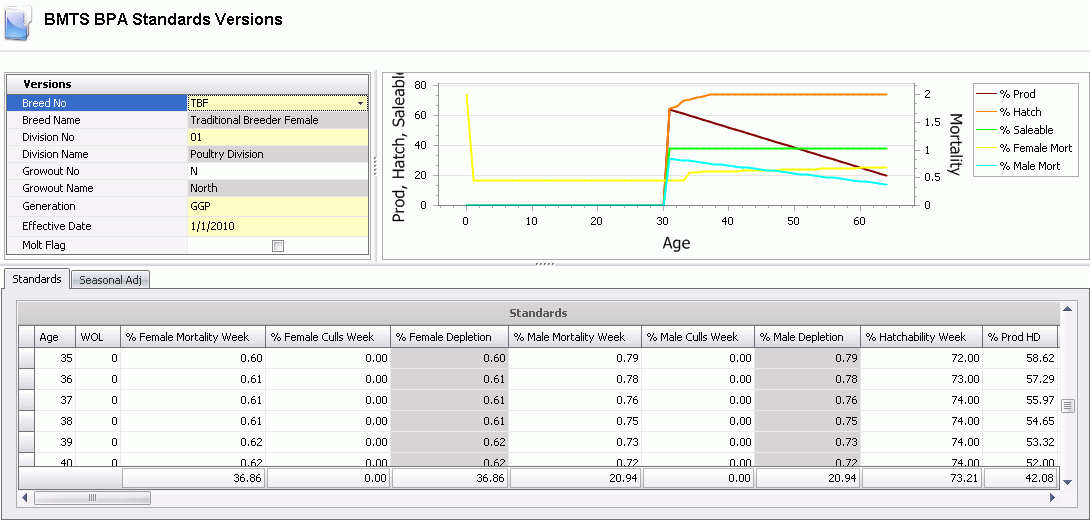Sort by % Female Mortality Week column
This screenshot has height=520, width=1090.
tap(192, 337)
